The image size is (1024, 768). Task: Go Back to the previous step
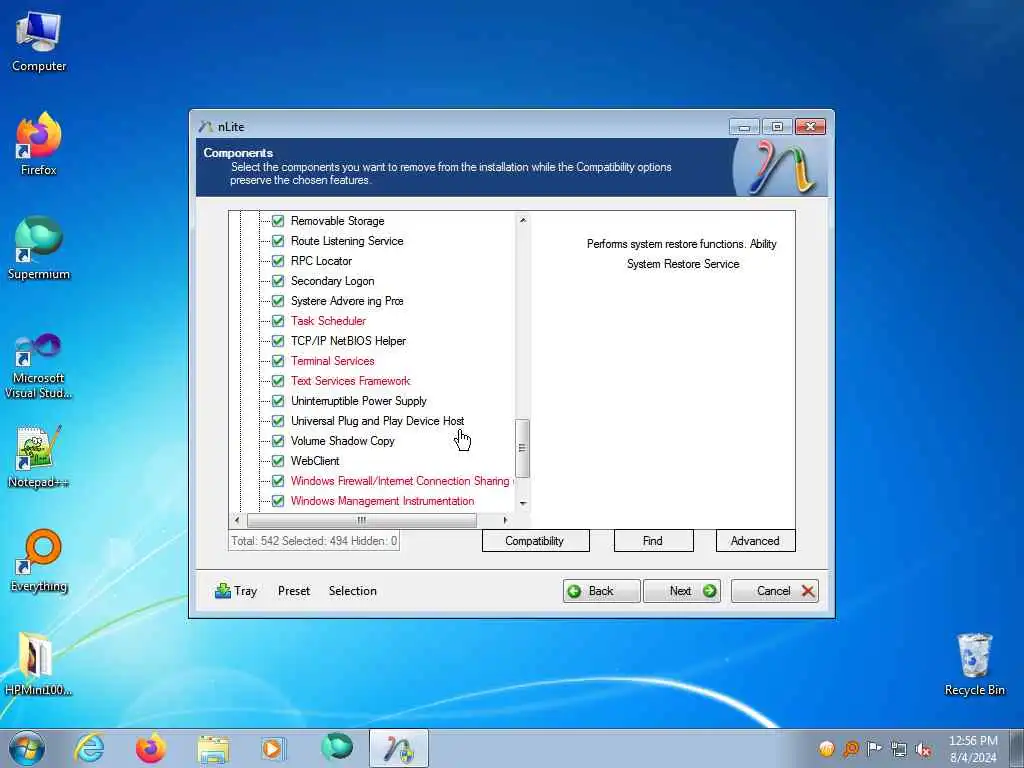(601, 591)
